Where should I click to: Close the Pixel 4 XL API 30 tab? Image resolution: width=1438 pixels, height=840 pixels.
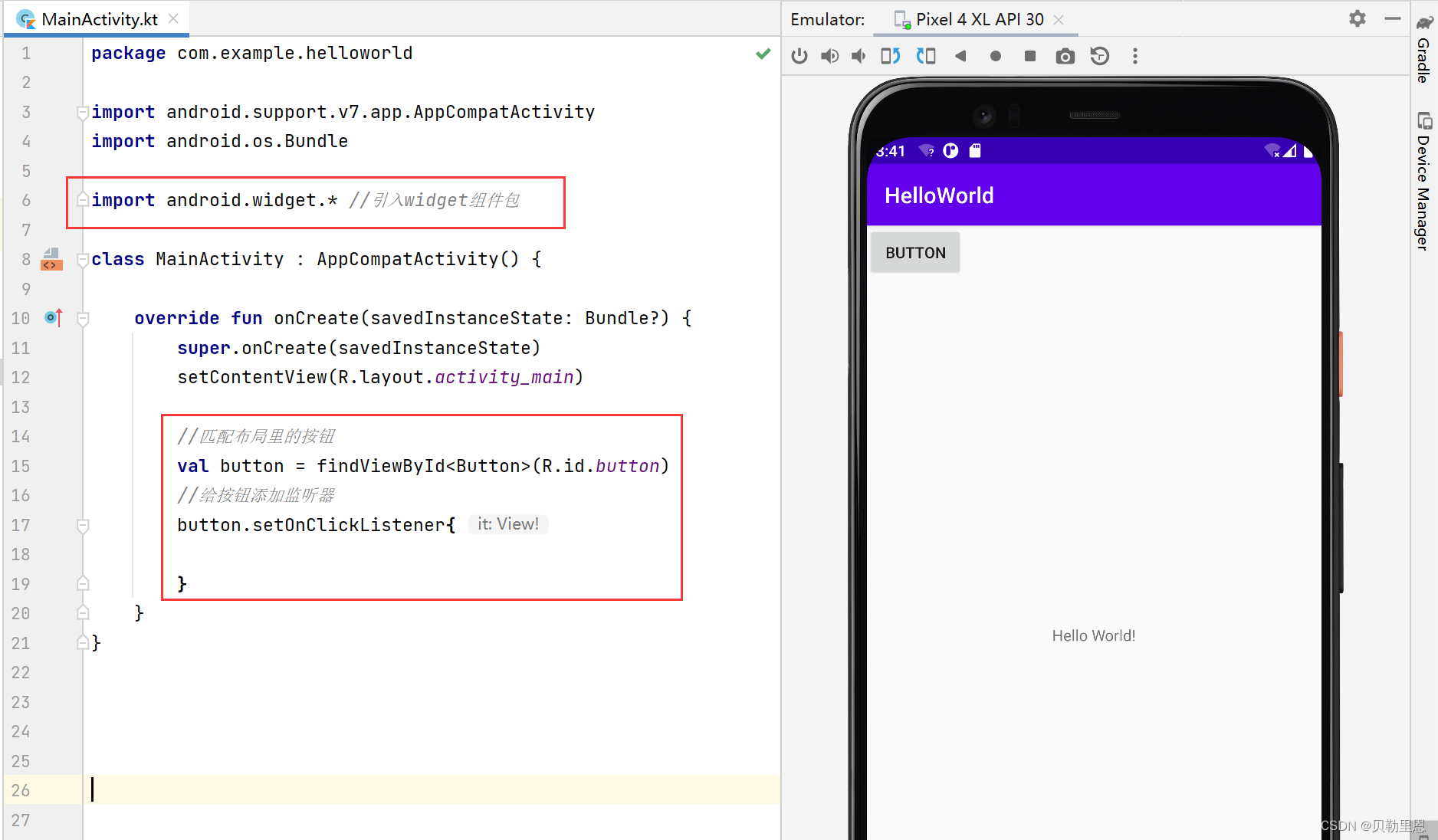click(1059, 19)
